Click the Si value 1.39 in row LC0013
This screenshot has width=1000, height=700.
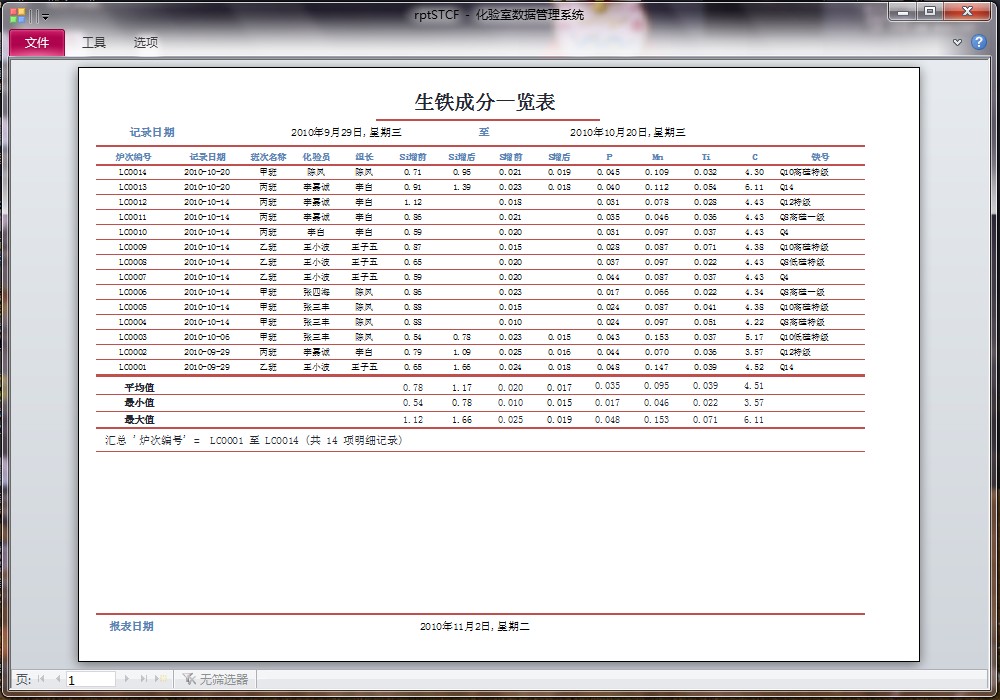pyautogui.click(x=462, y=187)
